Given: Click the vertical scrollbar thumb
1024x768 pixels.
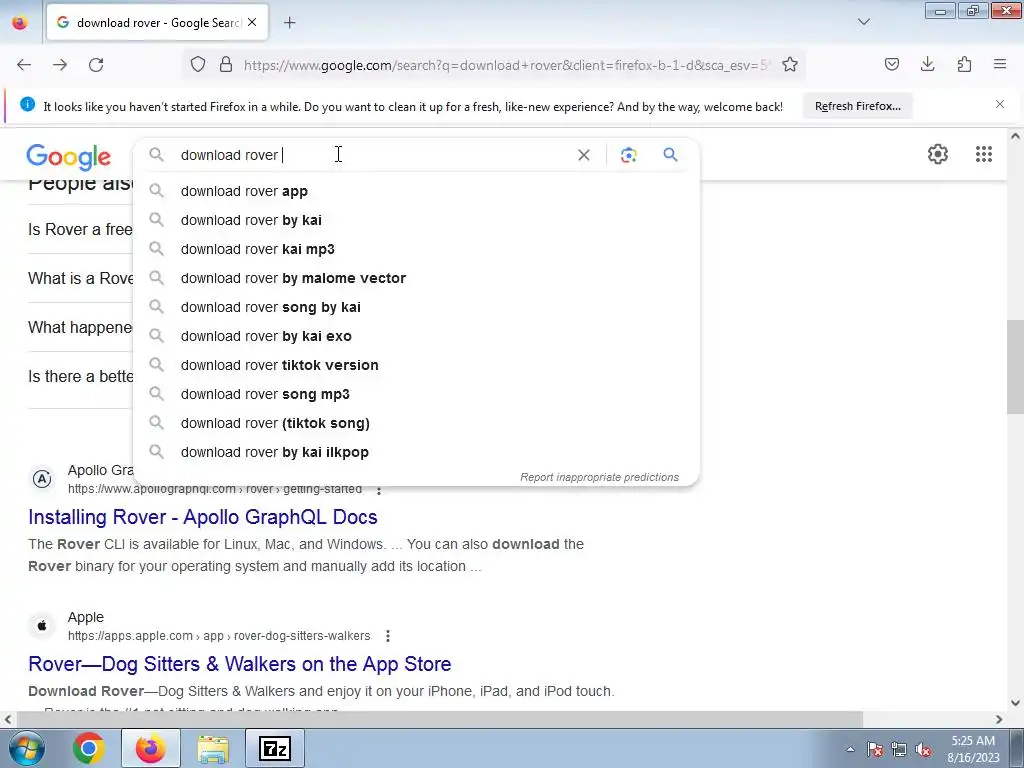Looking at the screenshot, I should [1015, 366].
